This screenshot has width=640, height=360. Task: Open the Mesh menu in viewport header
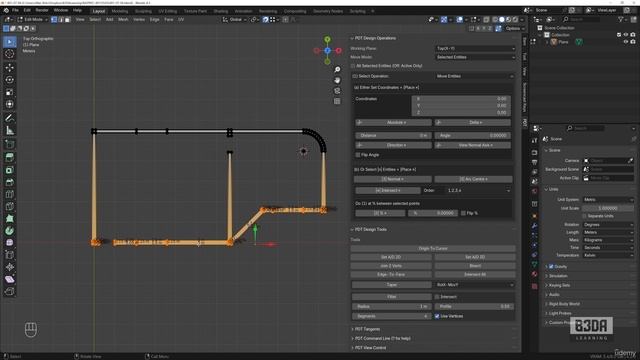(123, 20)
